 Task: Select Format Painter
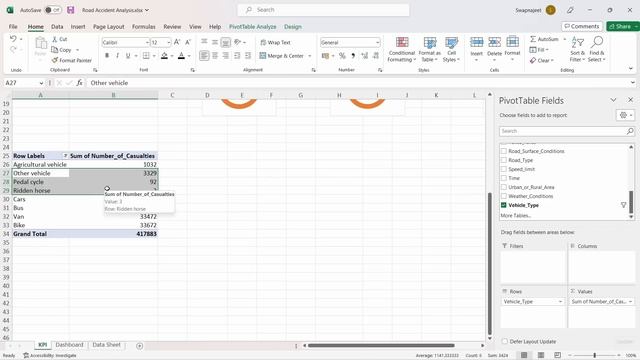click(72, 60)
